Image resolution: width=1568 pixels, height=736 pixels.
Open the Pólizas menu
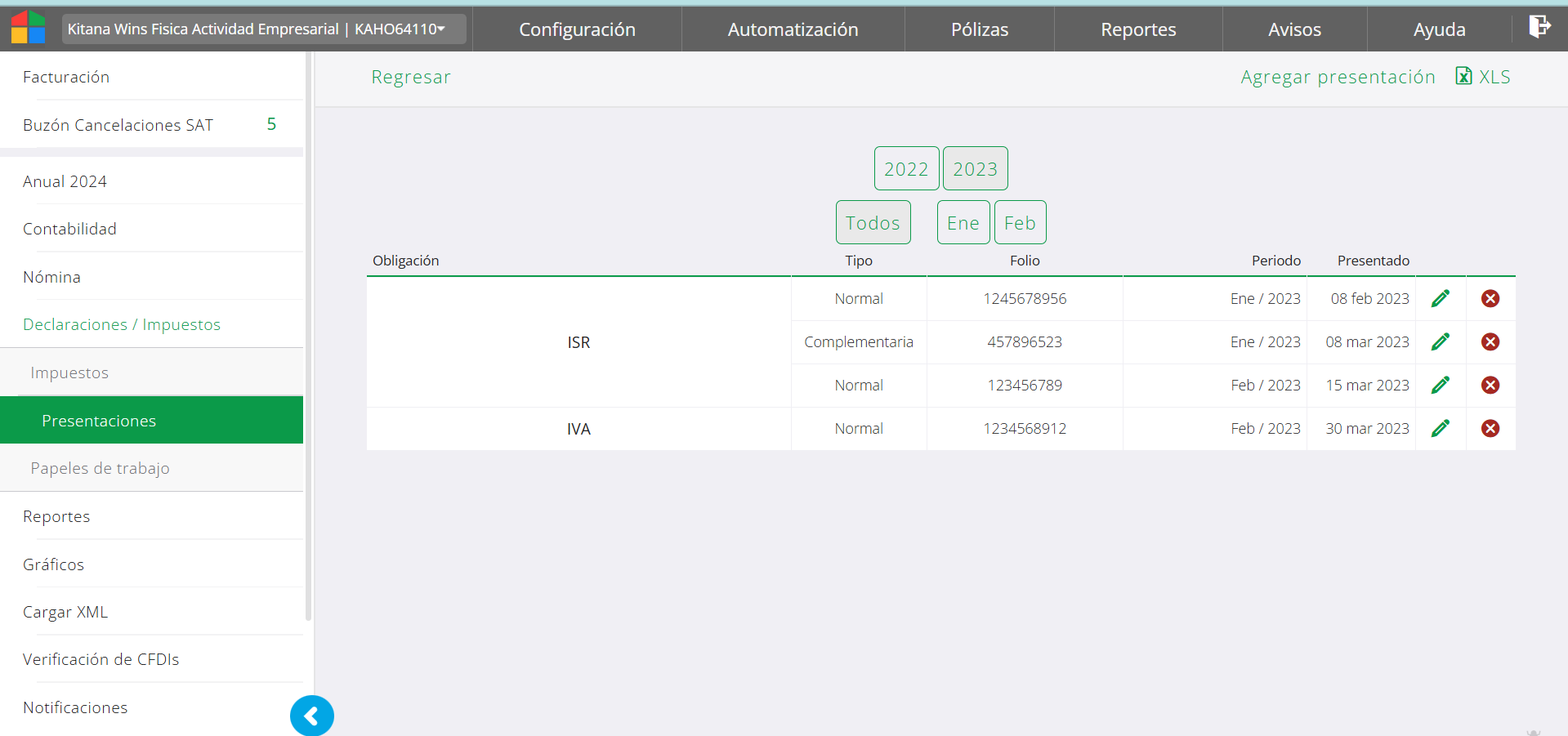click(x=979, y=29)
